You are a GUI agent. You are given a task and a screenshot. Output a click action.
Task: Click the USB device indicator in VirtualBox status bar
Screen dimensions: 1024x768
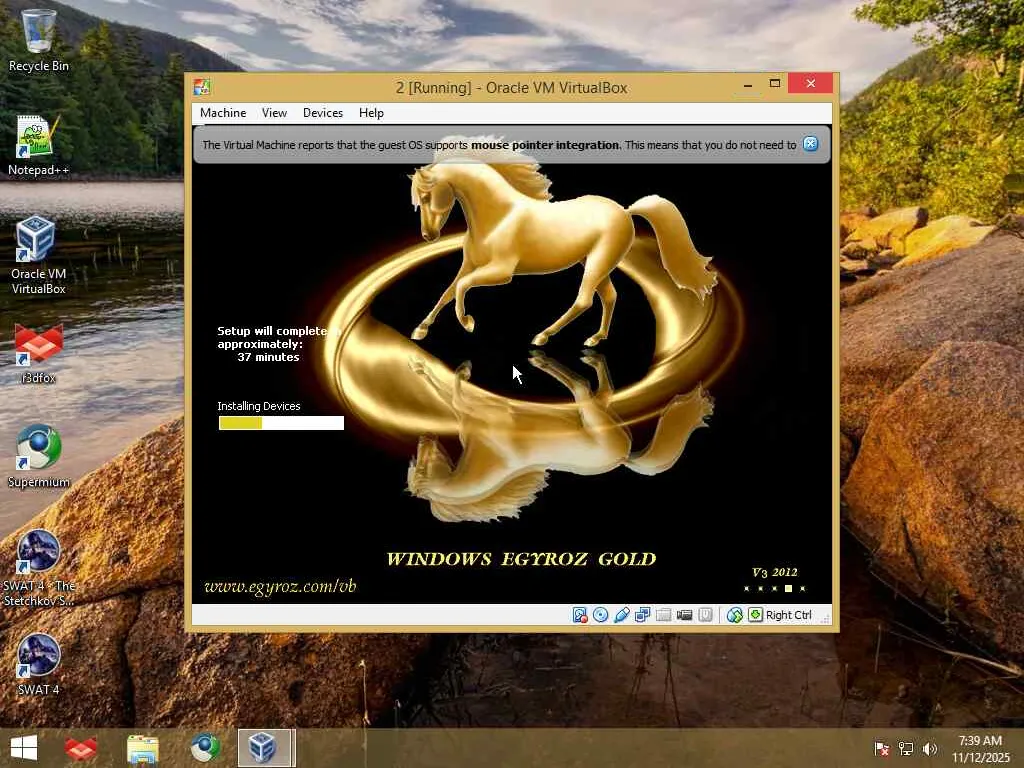[x=622, y=615]
